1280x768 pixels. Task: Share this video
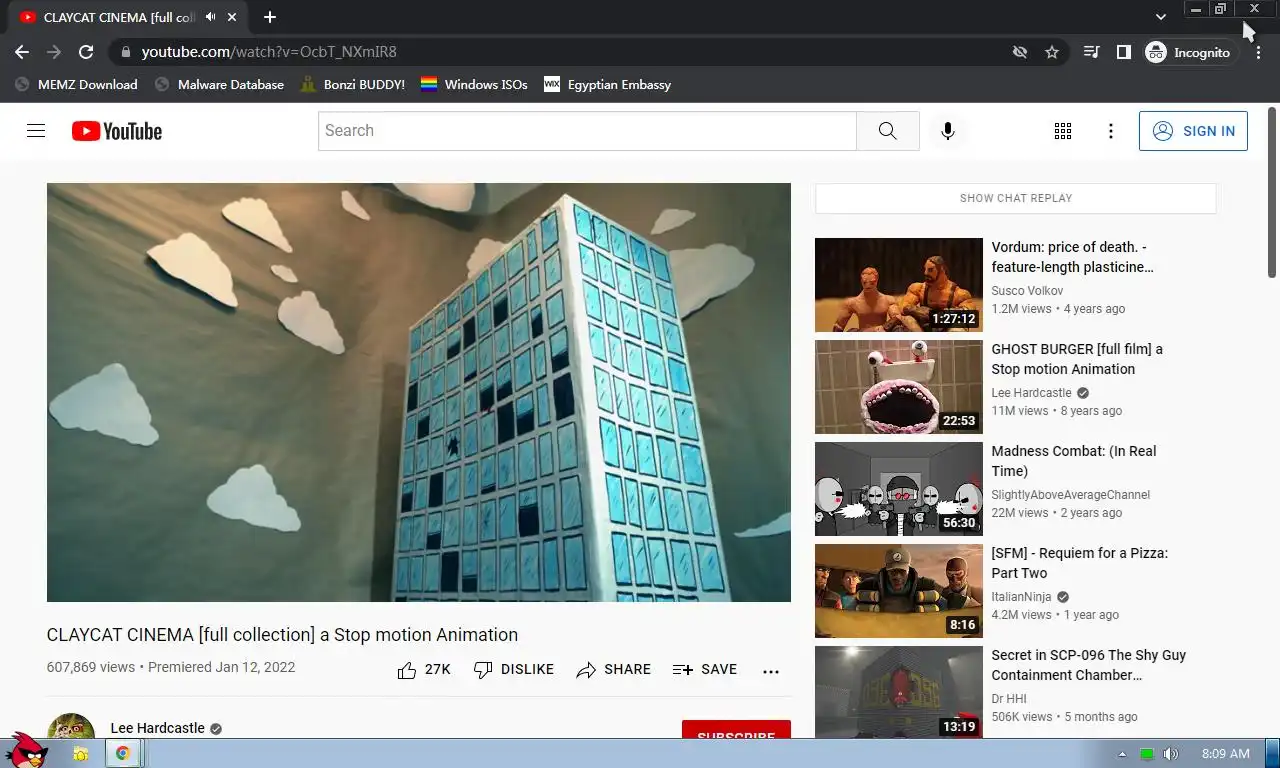click(x=614, y=670)
